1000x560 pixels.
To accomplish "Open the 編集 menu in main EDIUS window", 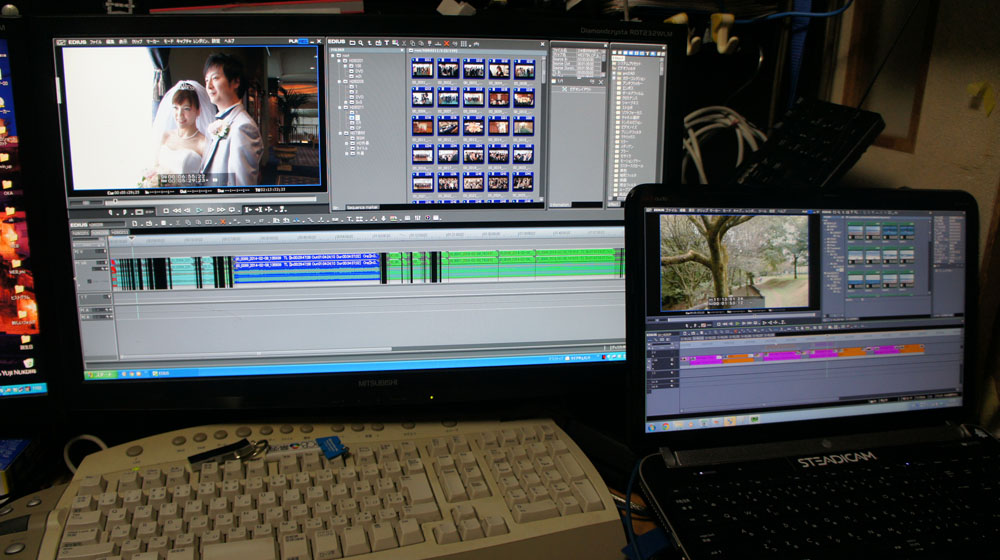I will [110, 42].
